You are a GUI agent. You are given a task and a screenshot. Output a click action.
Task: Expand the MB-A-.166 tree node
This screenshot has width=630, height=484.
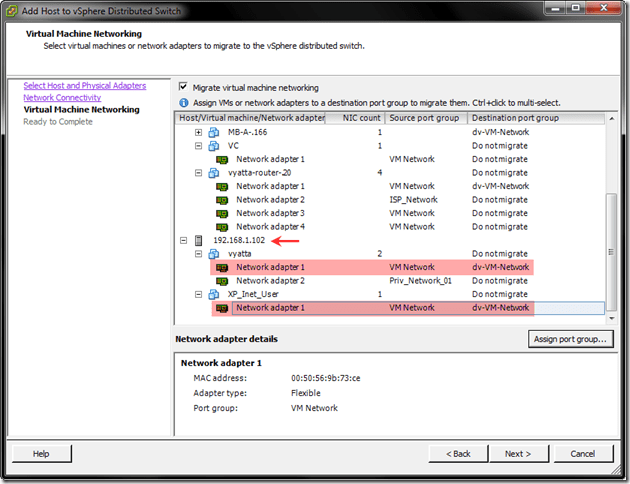(198, 132)
